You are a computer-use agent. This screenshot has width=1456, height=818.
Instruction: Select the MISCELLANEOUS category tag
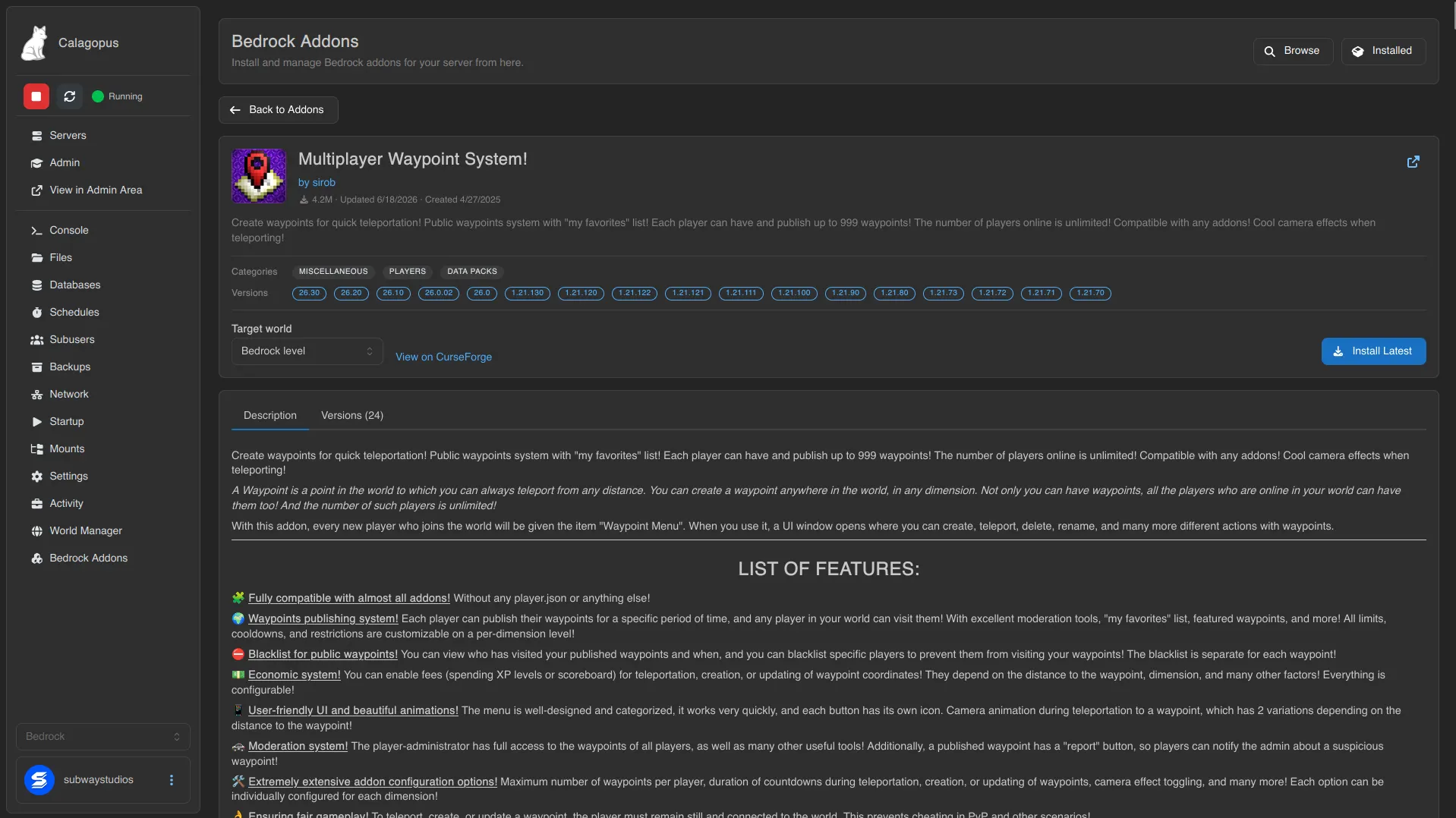[333, 272]
